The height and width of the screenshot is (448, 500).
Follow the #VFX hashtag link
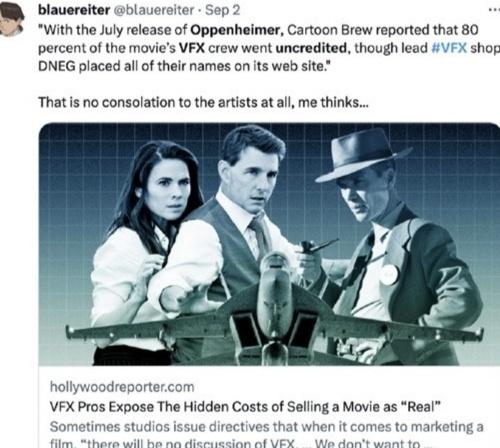[x=449, y=48]
